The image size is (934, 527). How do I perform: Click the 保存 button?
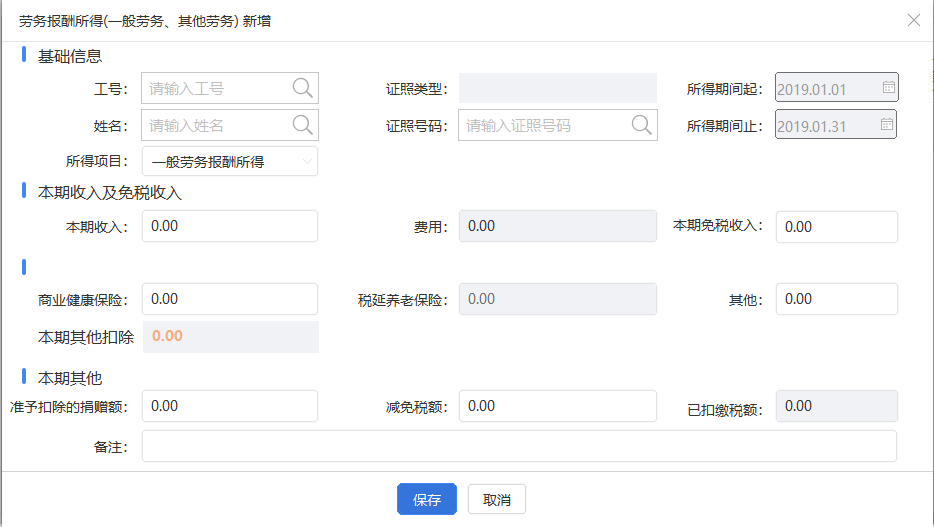coord(427,499)
